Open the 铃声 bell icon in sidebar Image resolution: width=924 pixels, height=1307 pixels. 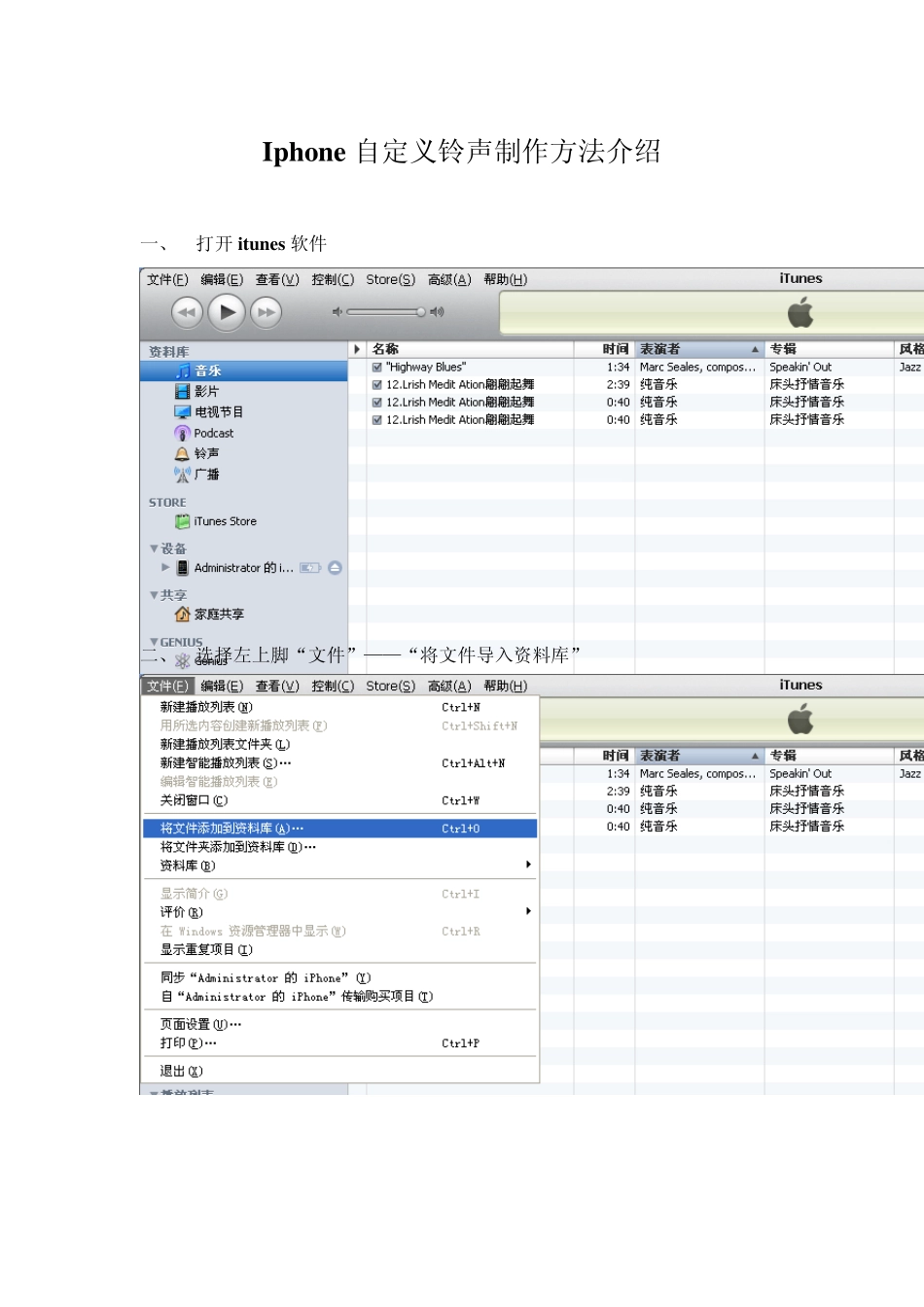tap(182, 453)
